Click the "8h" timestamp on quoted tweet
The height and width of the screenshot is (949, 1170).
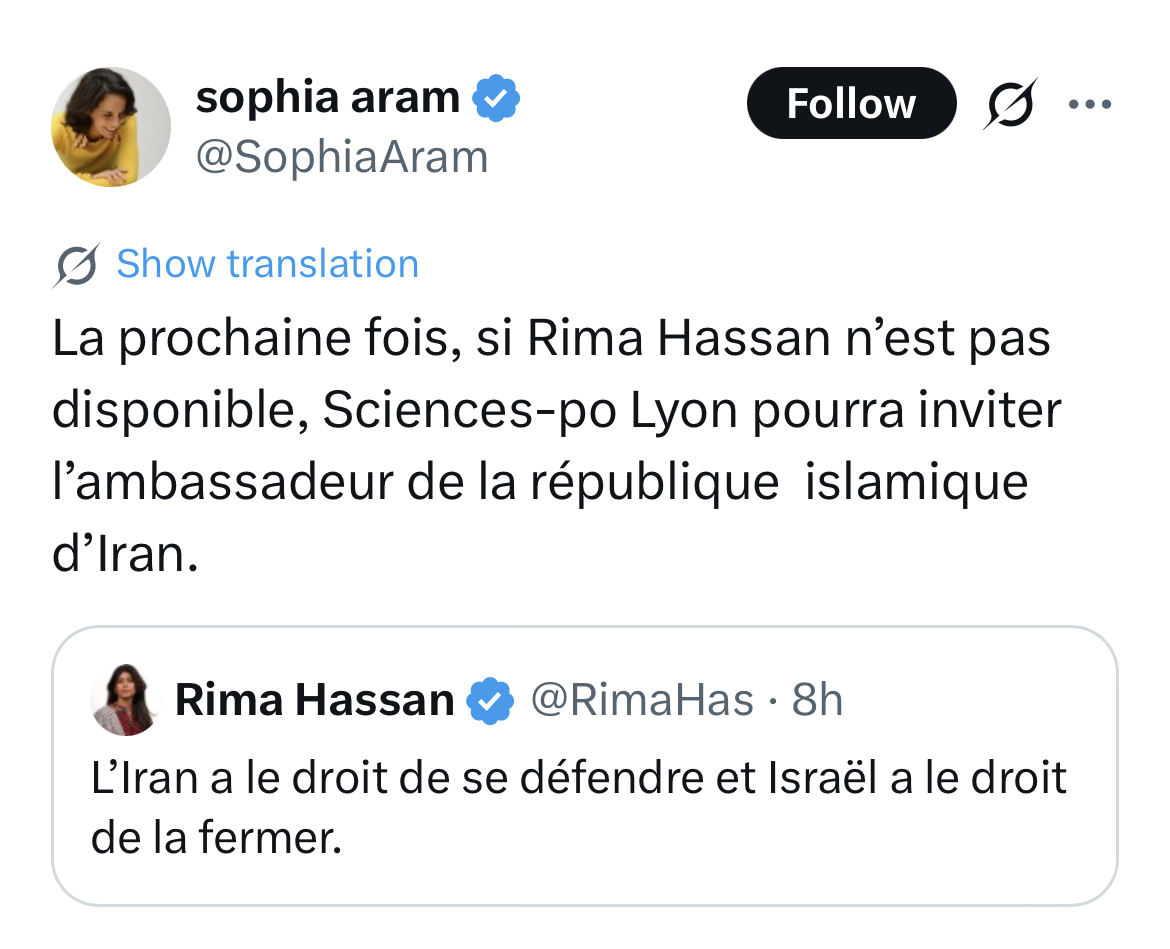817,700
